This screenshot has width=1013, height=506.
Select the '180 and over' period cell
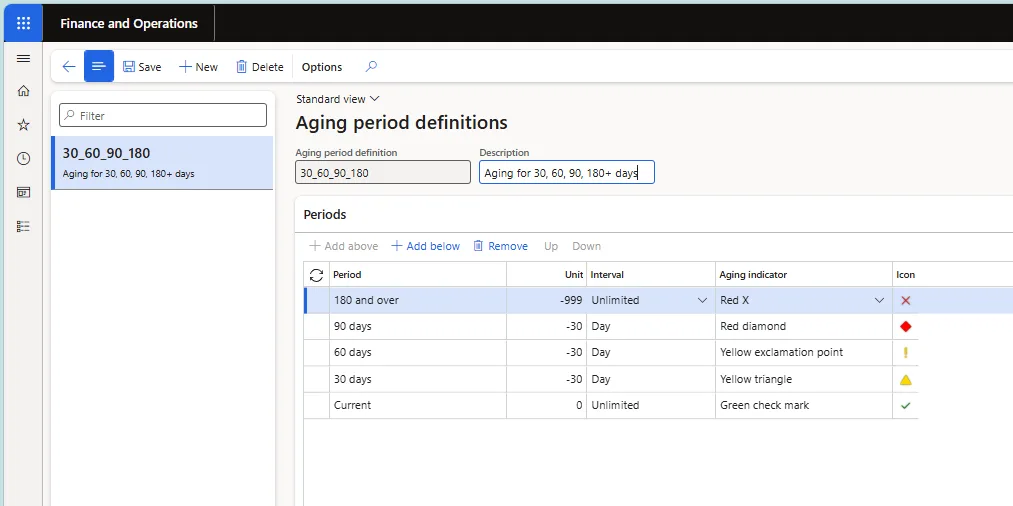(x=417, y=300)
